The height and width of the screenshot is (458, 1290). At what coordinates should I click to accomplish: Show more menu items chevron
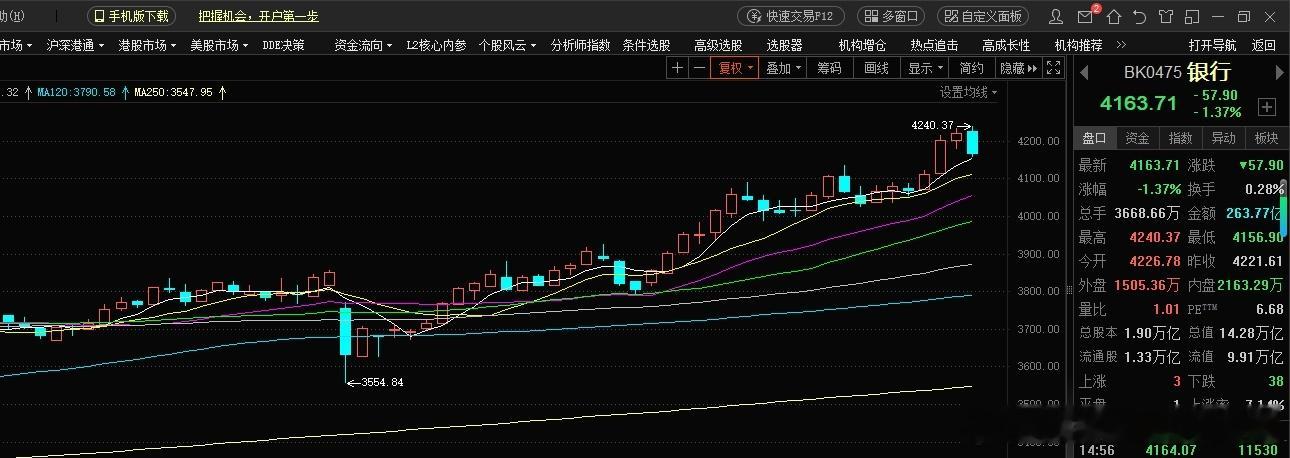(x=1121, y=45)
